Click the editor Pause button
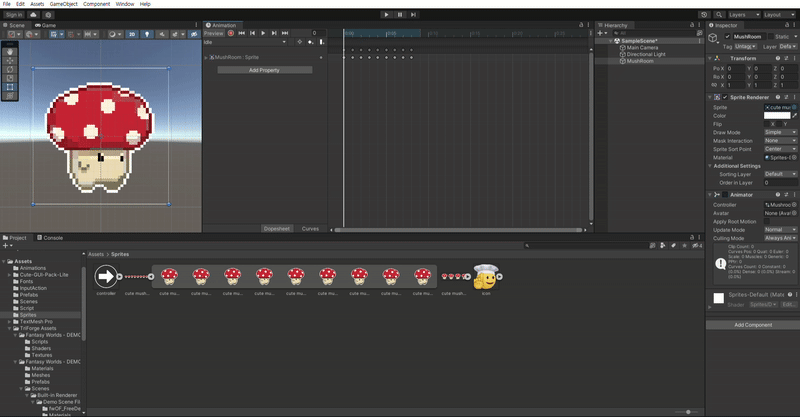Image resolution: width=800 pixels, height=417 pixels. pyautogui.click(x=400, y=15)
